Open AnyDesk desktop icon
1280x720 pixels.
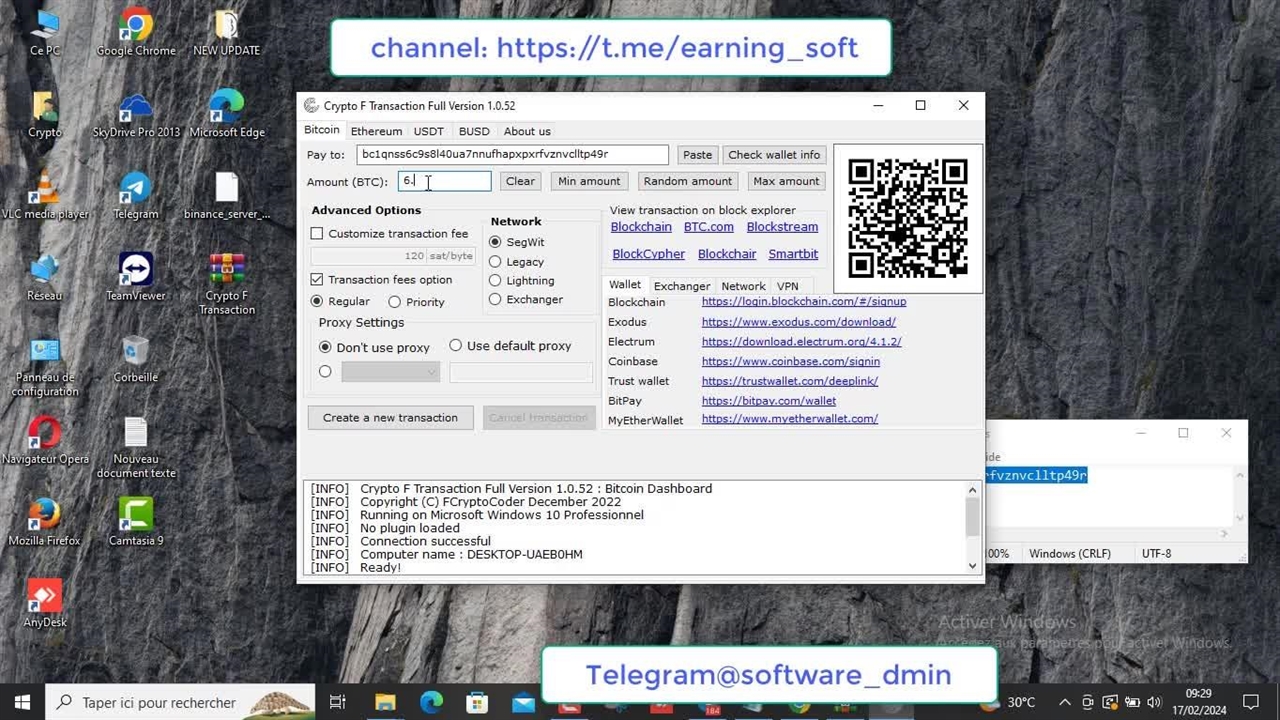tap(44, 598)
